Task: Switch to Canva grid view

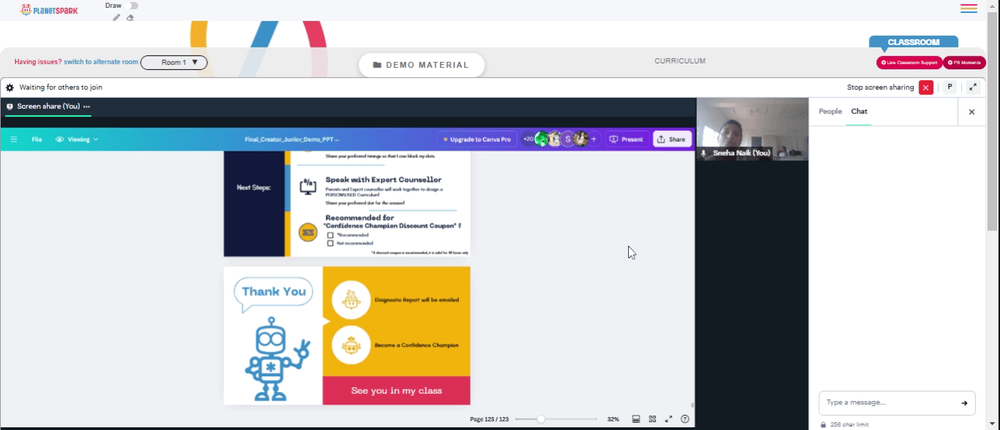Action: click(652, 419)
